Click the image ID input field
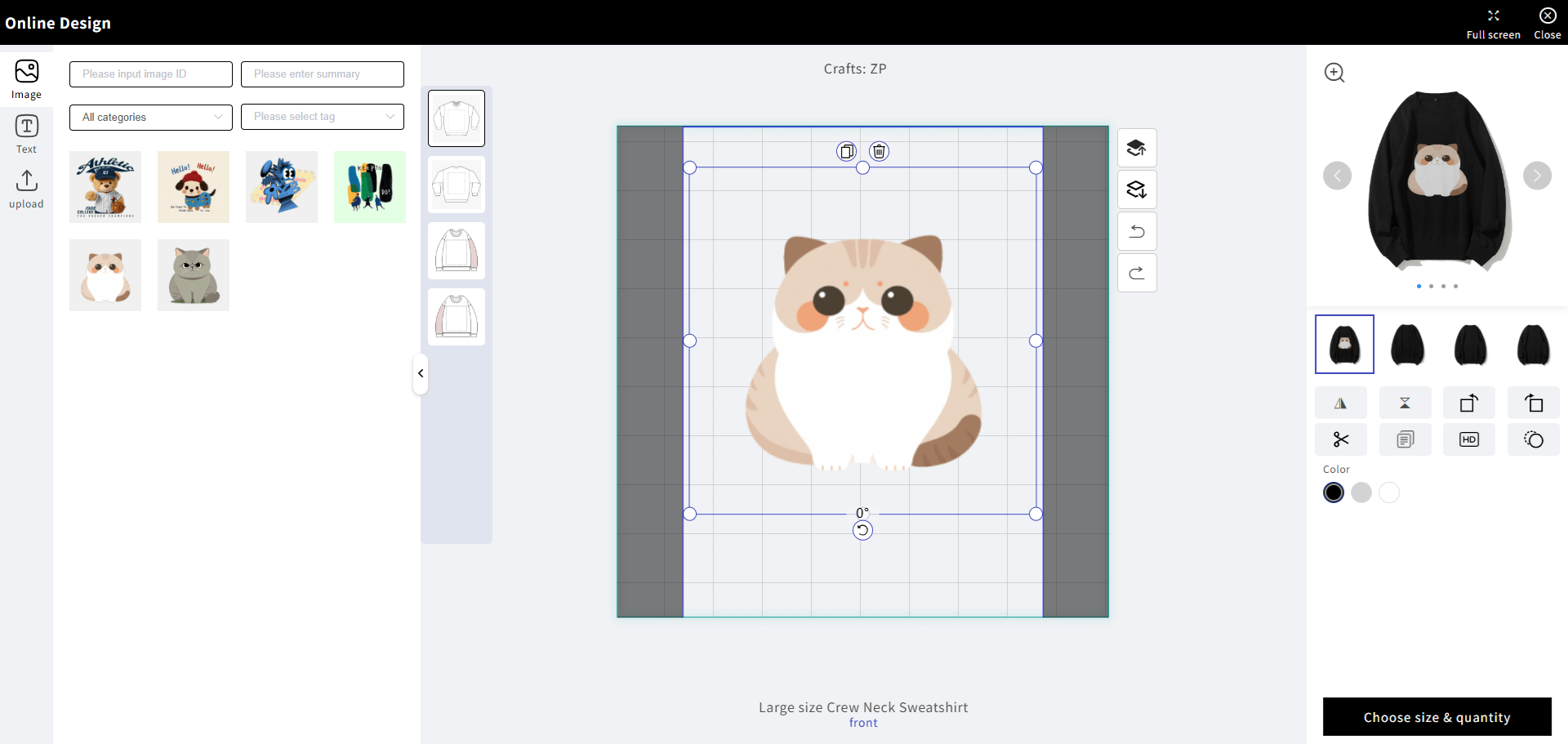The image size is (1568, 744). tap(151, 74)
